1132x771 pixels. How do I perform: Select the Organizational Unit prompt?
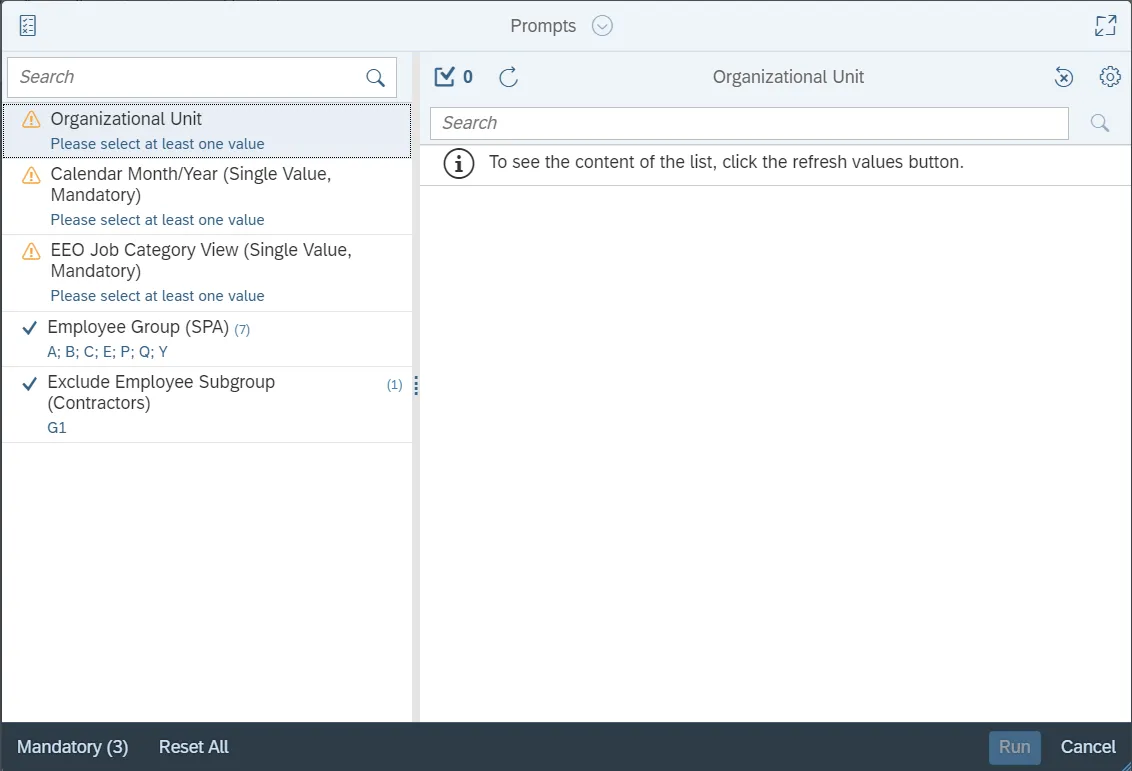tap(207, 130)
